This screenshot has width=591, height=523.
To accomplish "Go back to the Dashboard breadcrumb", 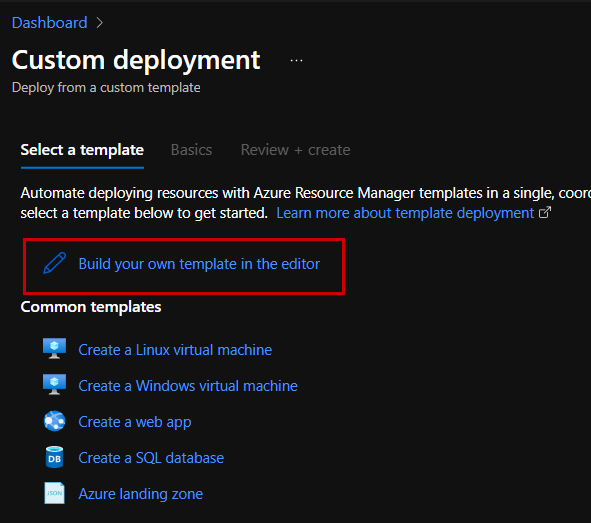I will [49, 23].
